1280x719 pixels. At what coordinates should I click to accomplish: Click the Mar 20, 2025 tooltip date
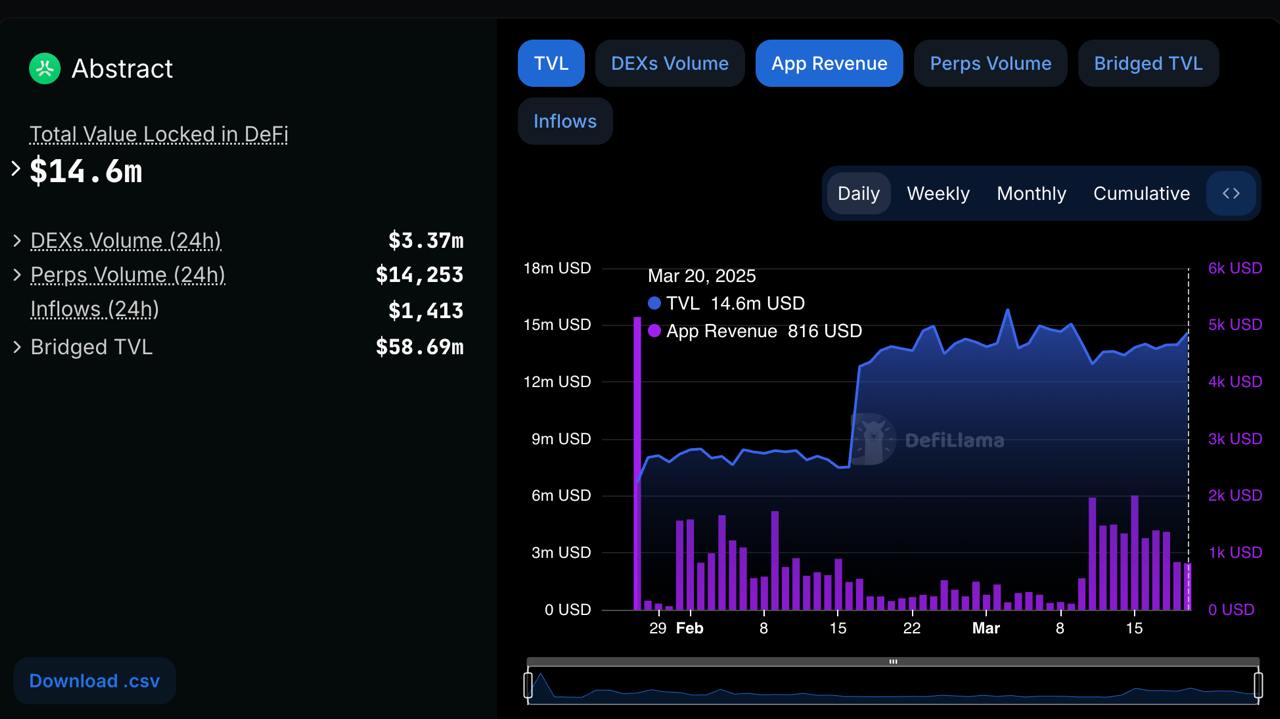702,276
